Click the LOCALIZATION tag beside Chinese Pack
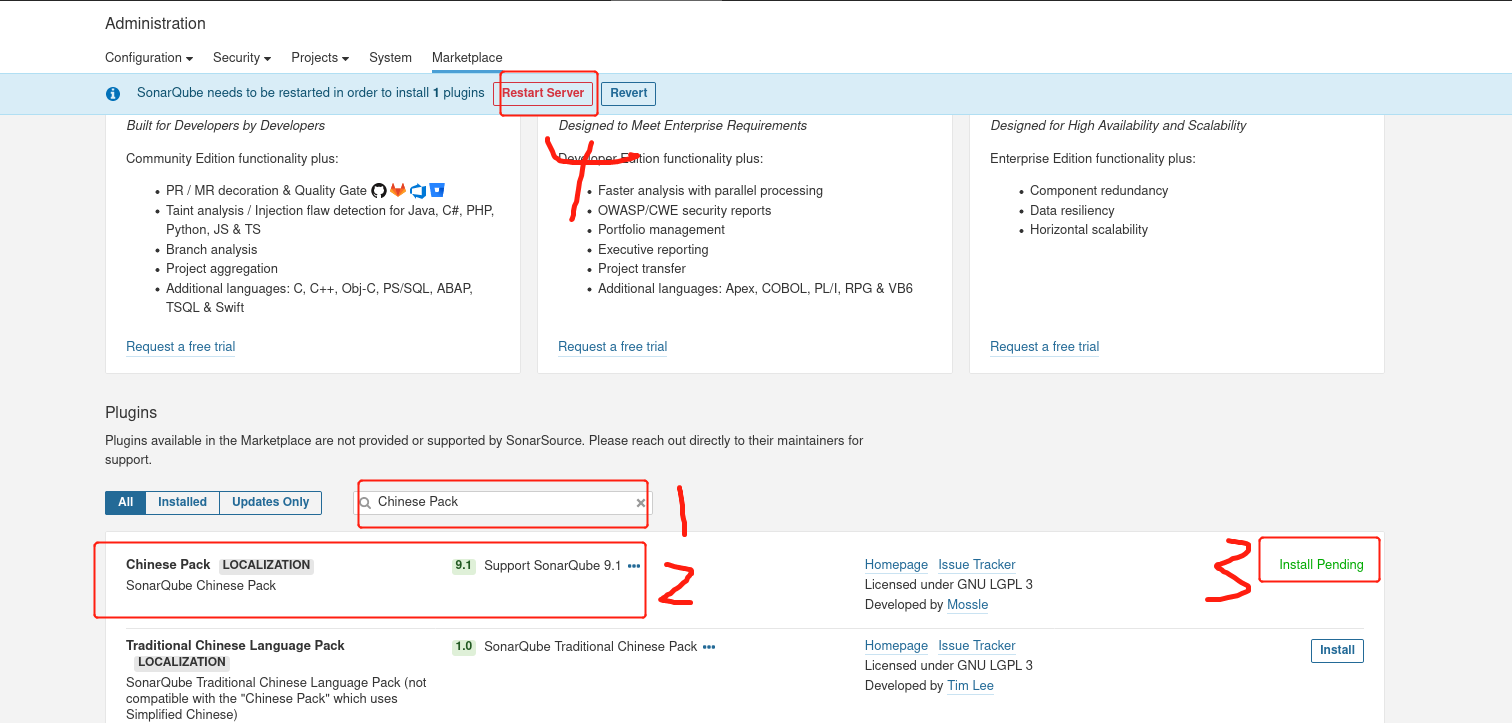The image size is (1512, 723). coord(266,565)
